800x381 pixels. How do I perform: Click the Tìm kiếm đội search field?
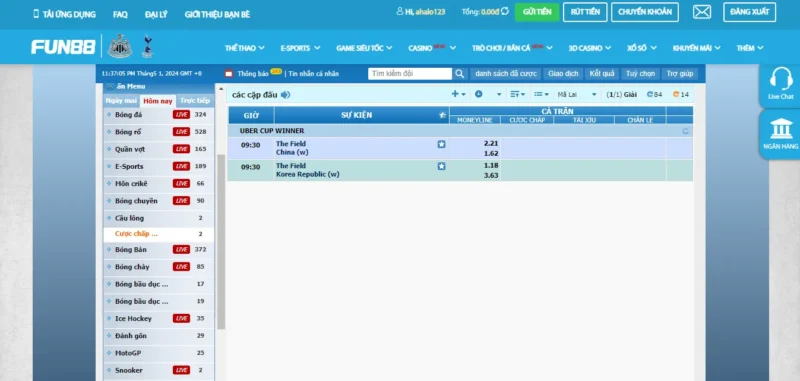[410, 73]
